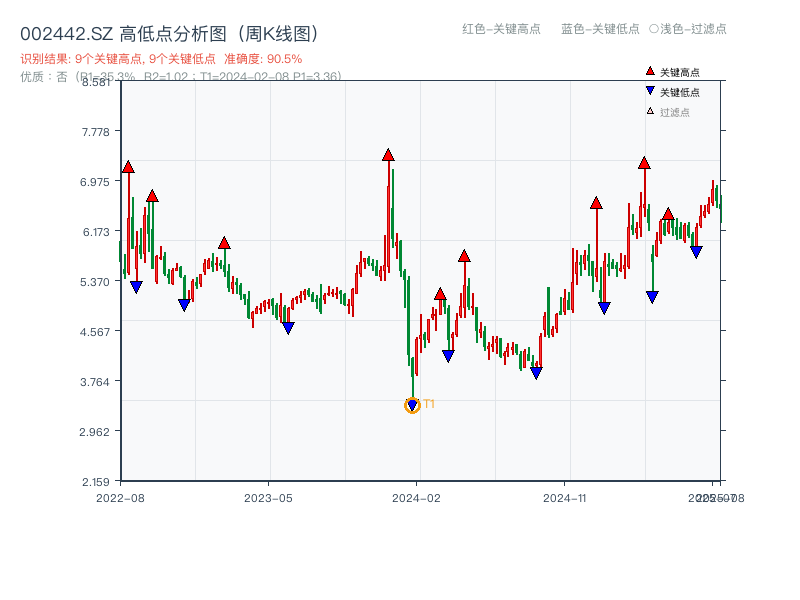Click the red key-high triangle near 7.25 in 2025

(644, 163)
